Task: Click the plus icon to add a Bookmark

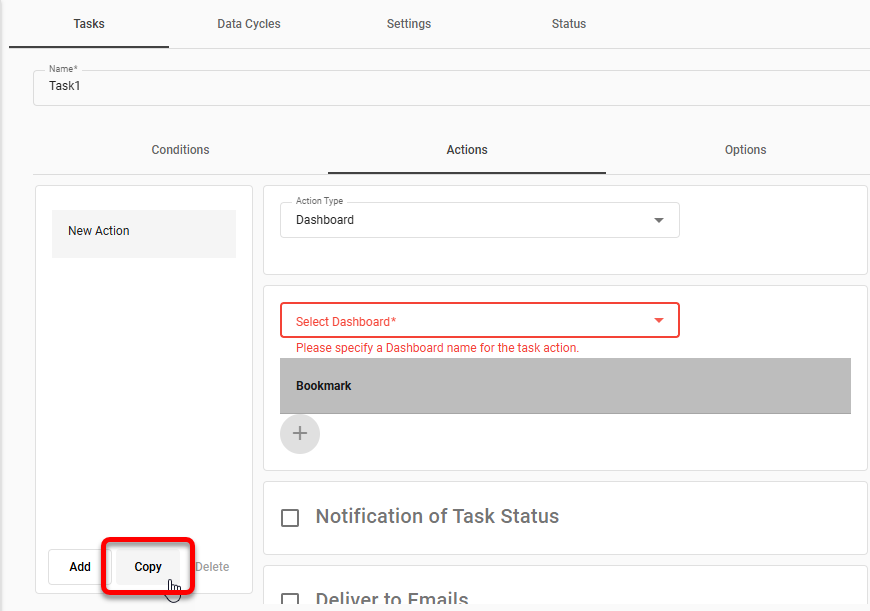Action: pyautogui.click(x=299, y=433)
